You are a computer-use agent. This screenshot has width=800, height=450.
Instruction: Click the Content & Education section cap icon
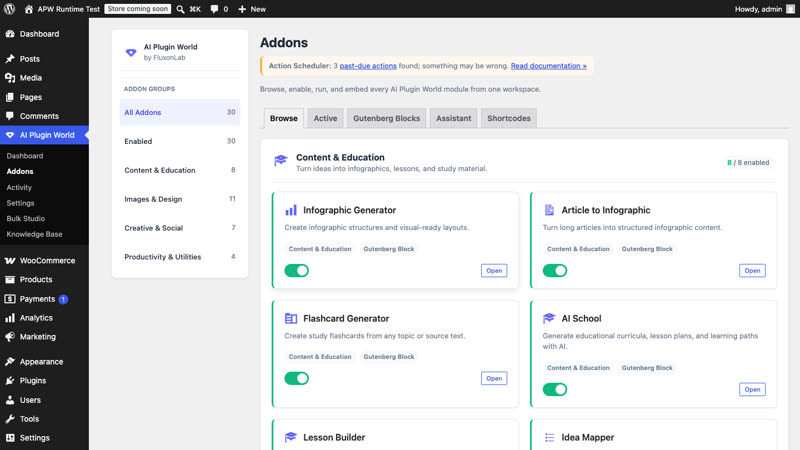pos(281,161)
